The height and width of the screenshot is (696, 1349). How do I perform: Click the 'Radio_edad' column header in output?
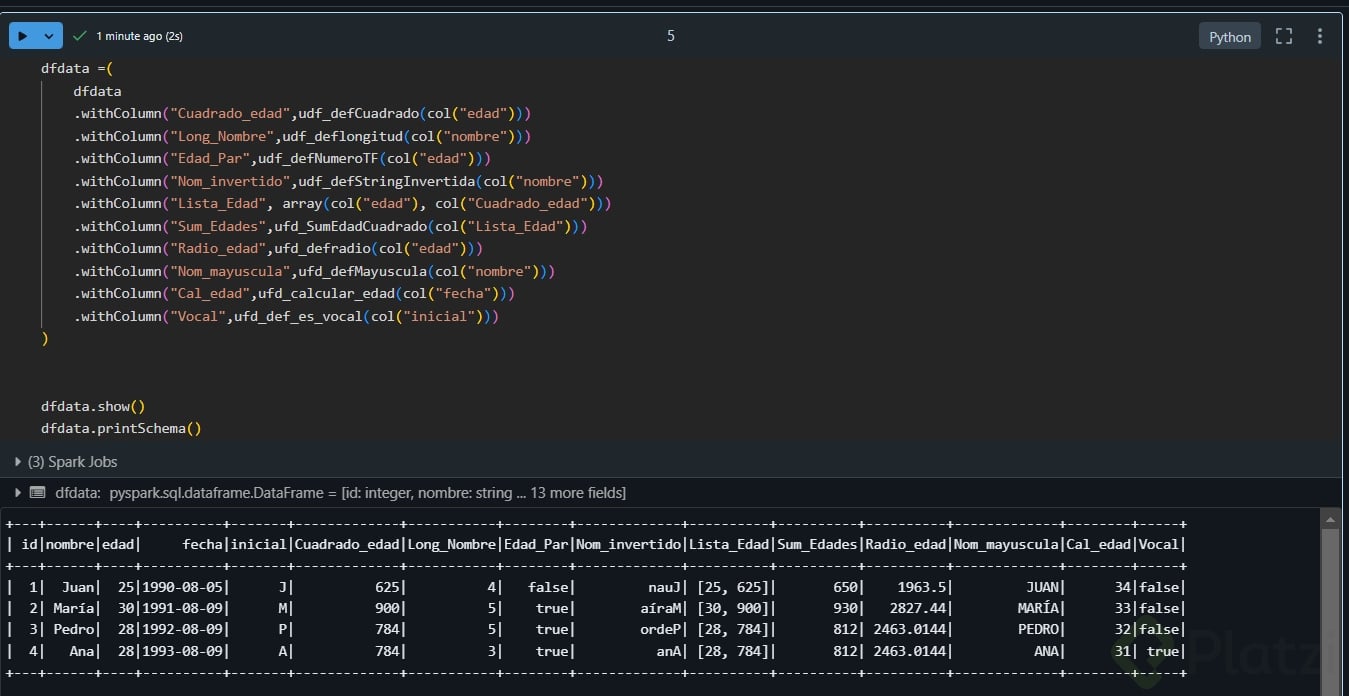[905, 544]
